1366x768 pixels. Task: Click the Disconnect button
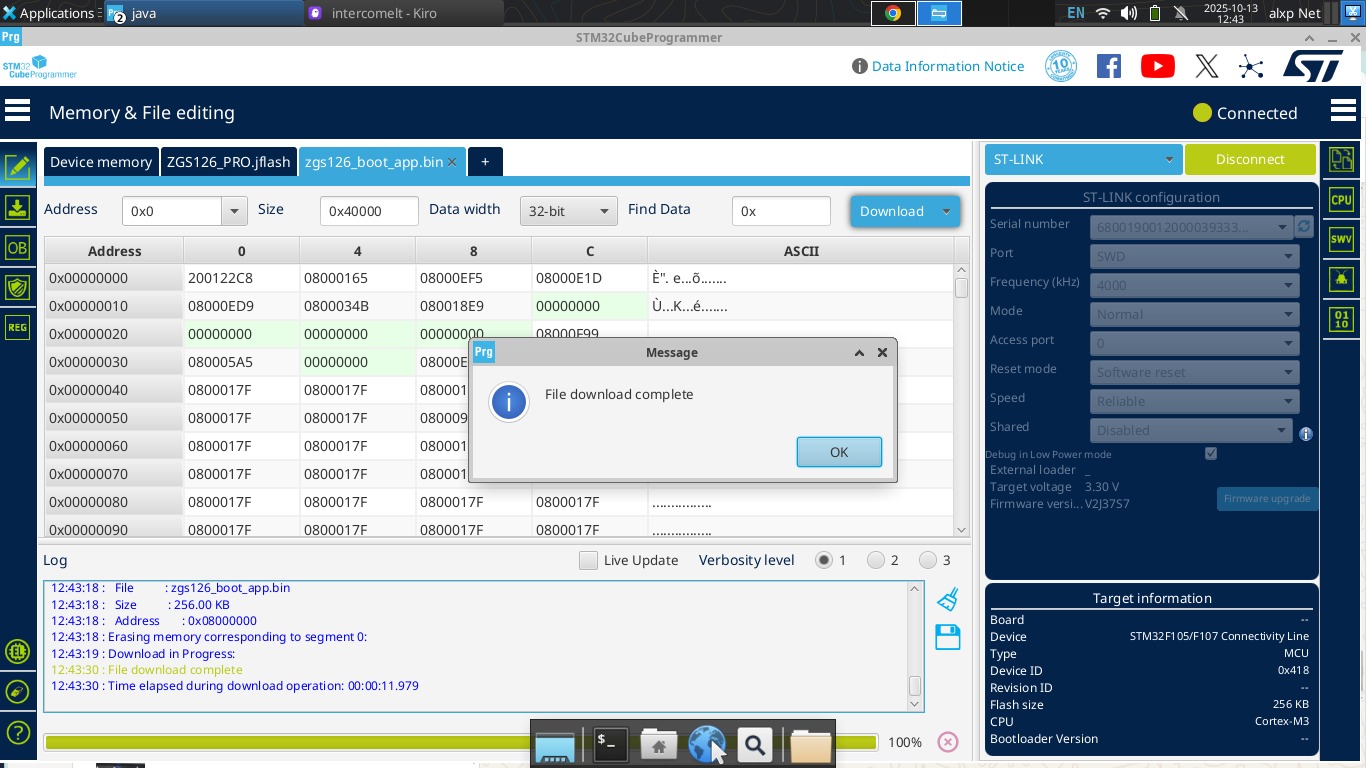pos(1250,159)
